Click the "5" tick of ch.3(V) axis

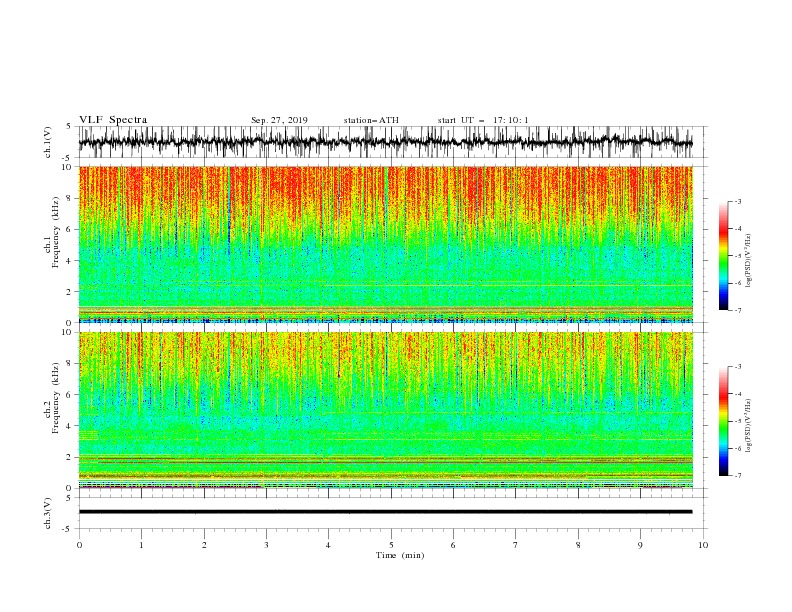point(69,498)
